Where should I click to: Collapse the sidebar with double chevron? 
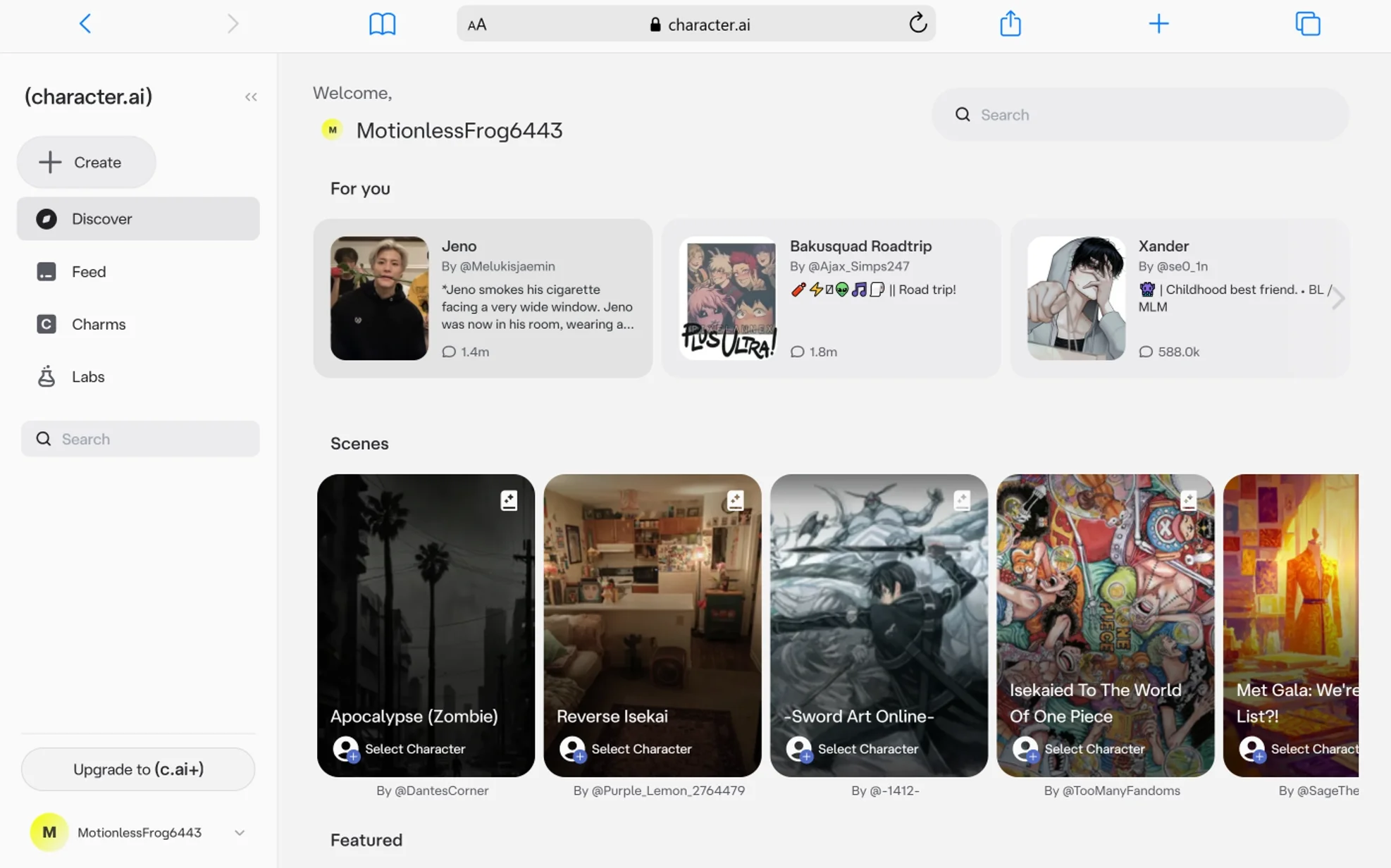pos(251,97)
